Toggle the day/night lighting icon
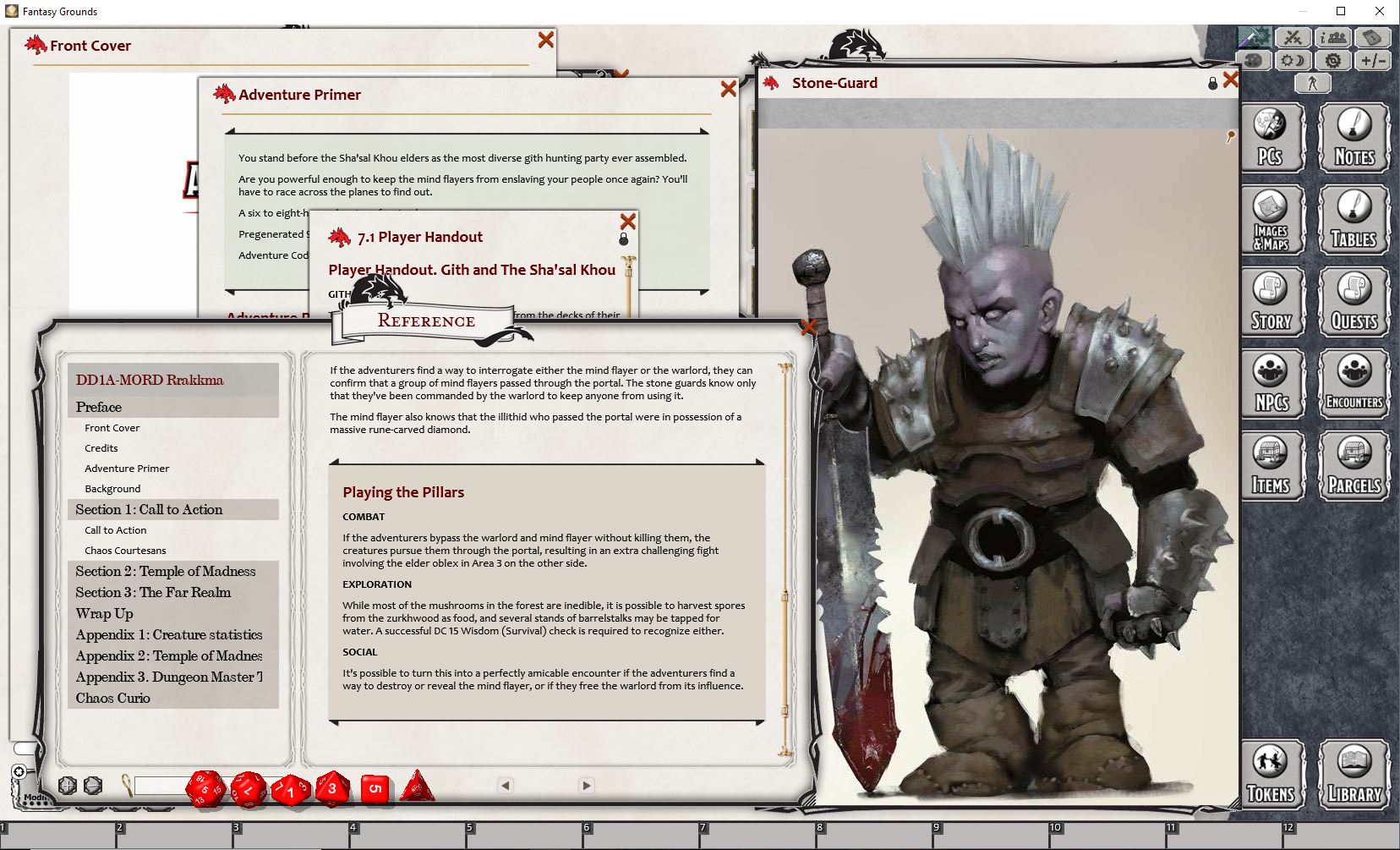 click(x=1293, y=60)
